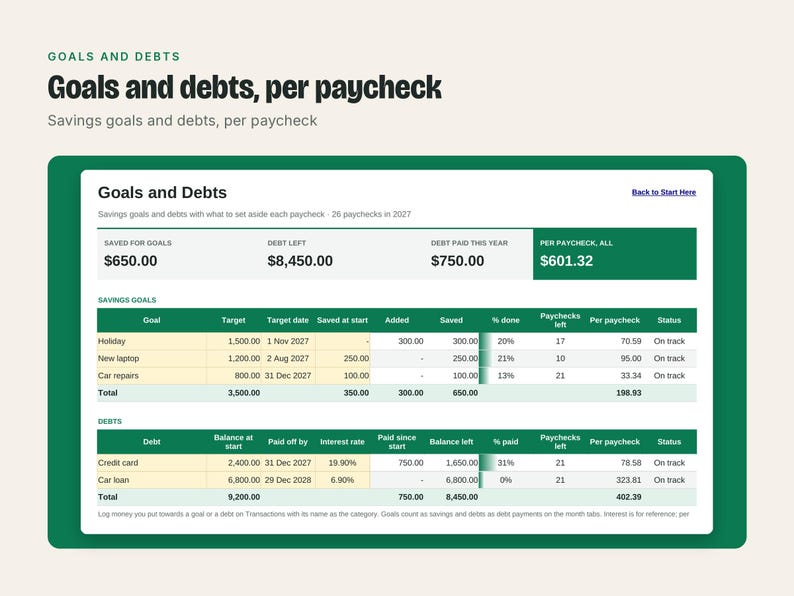This screenshot has width=794, height=596.
Task: Click Holiday 20% done progress cell
Action: pos(505,341)
